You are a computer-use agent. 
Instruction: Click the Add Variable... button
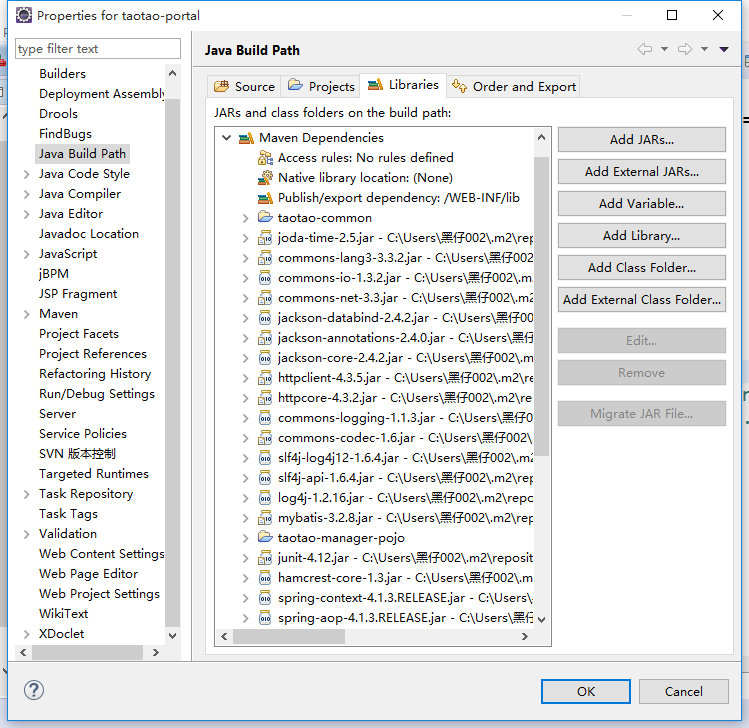pyautogui.click(x=642, y=203)
